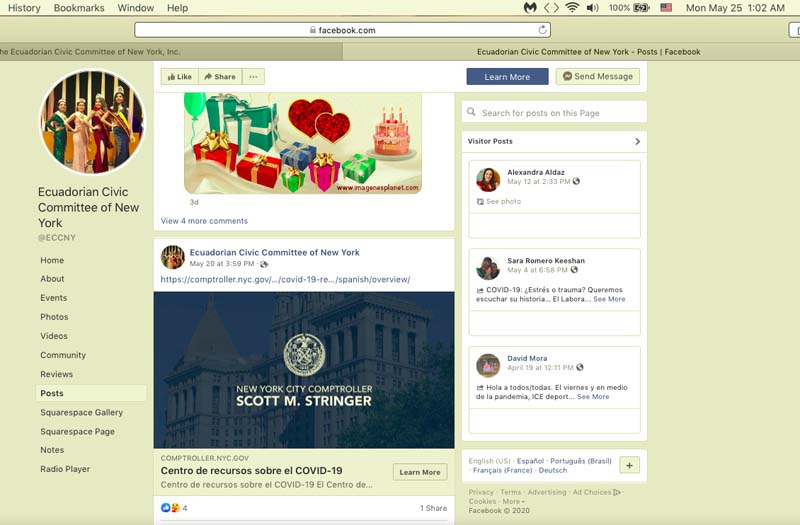Click the Malwarebytes icon in the menu bar

(530, 8)
